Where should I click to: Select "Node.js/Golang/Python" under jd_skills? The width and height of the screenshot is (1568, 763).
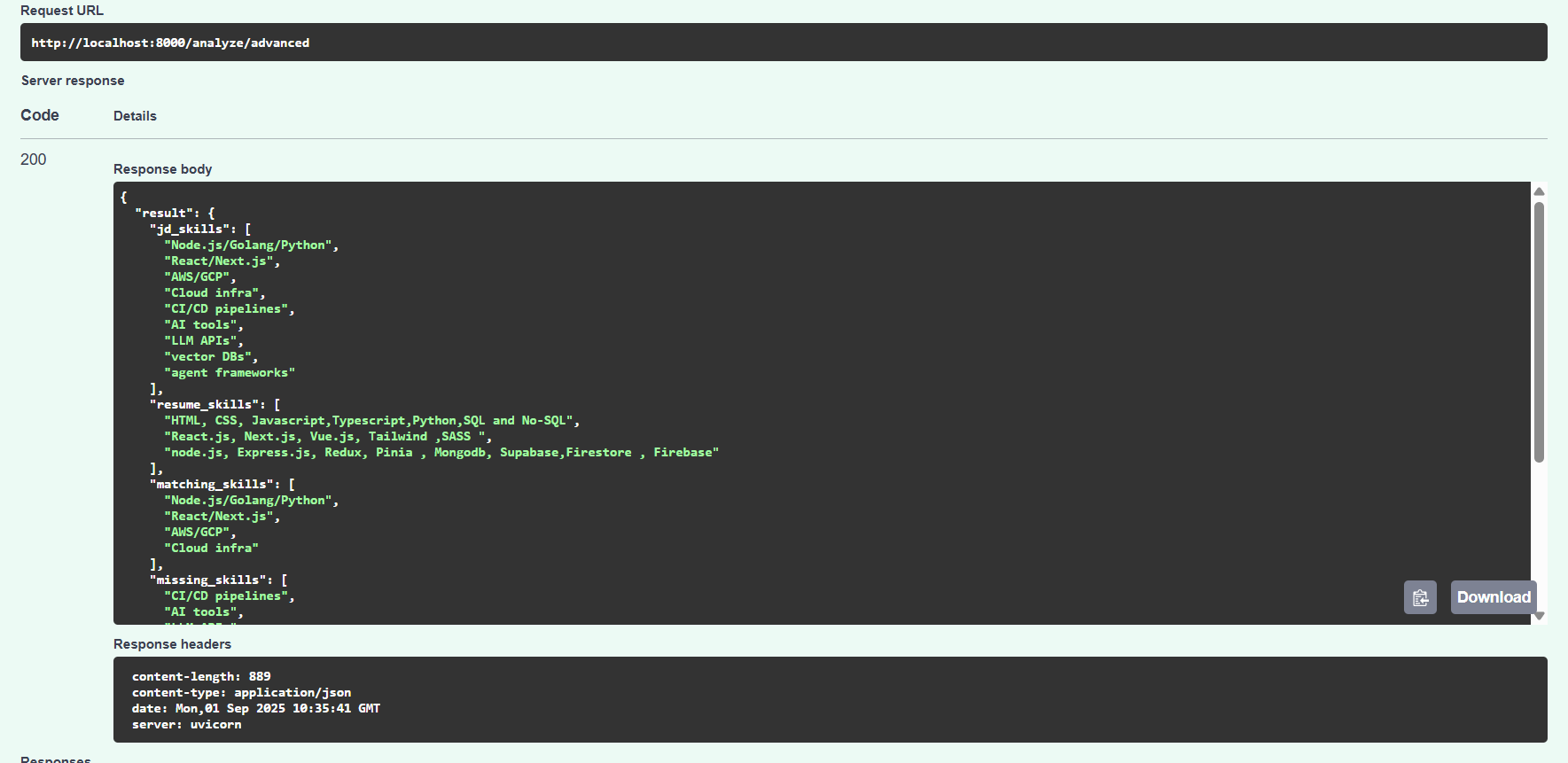coord(248,245)
